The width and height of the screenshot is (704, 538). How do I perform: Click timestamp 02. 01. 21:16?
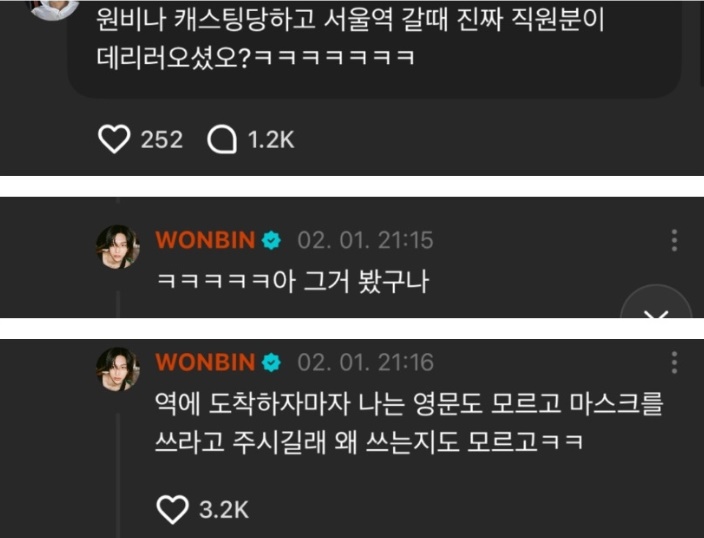(x=365, y=362)
